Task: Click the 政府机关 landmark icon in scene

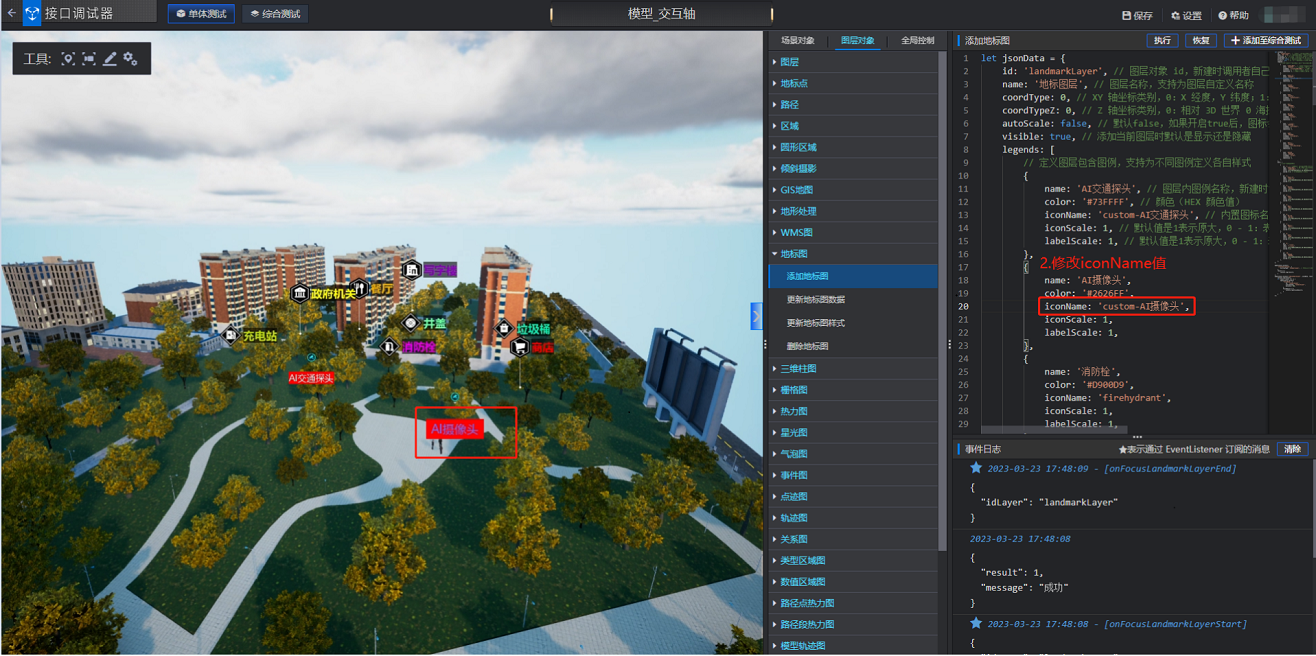Action: point(299,294)
